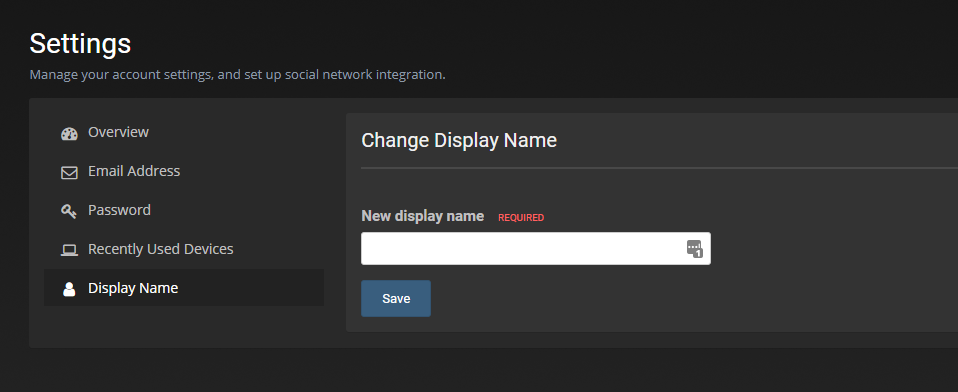Click the Overview dashboard gauge icon

click(69, 134)
